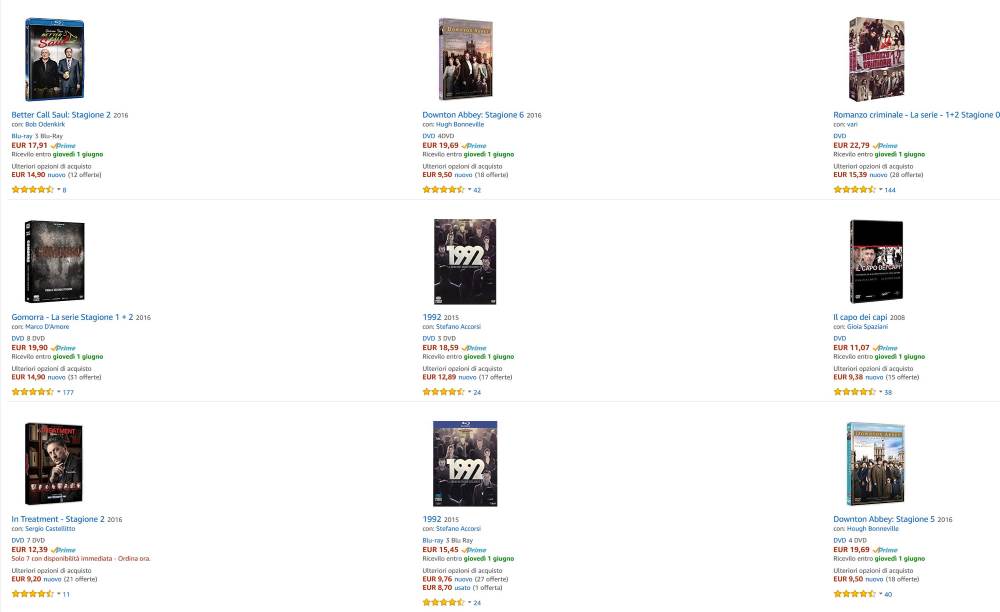This screenshot has width=1000, height=612.
Task: Click the Prime badge beside EUR 12,39
Action: pyautogui.click(x=63, y=550)
